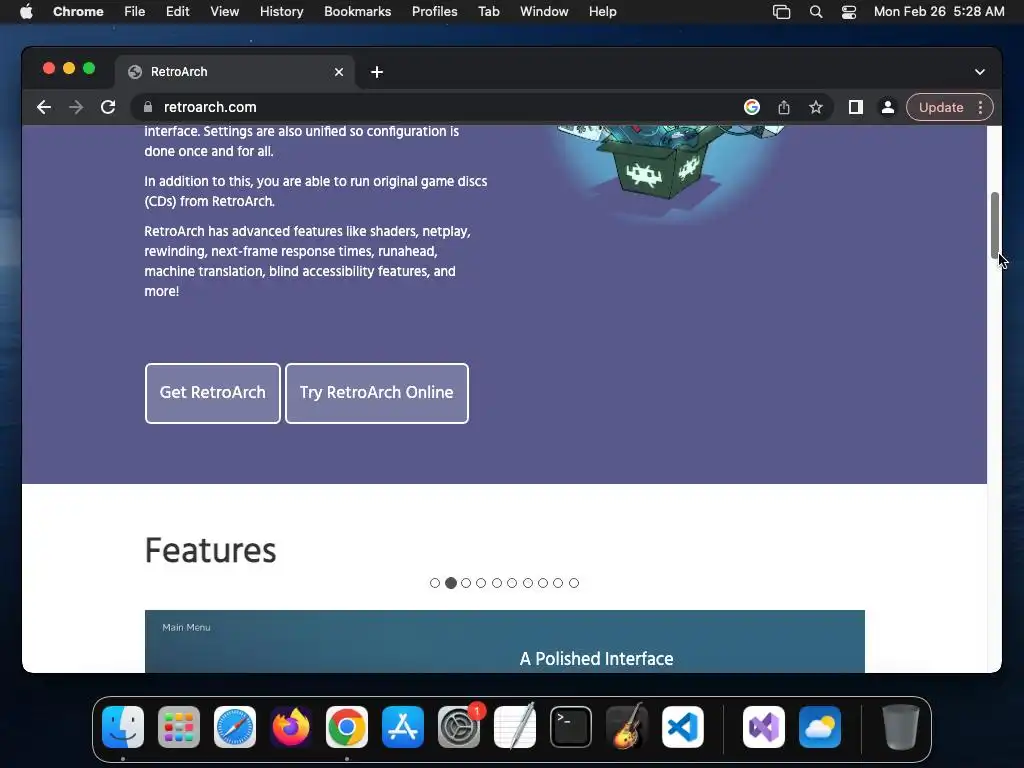Screen dimensions: 1024x768
Task: Click the A Polished Interface feature slide
Action: pyautogui.click(x=505, y=641)
